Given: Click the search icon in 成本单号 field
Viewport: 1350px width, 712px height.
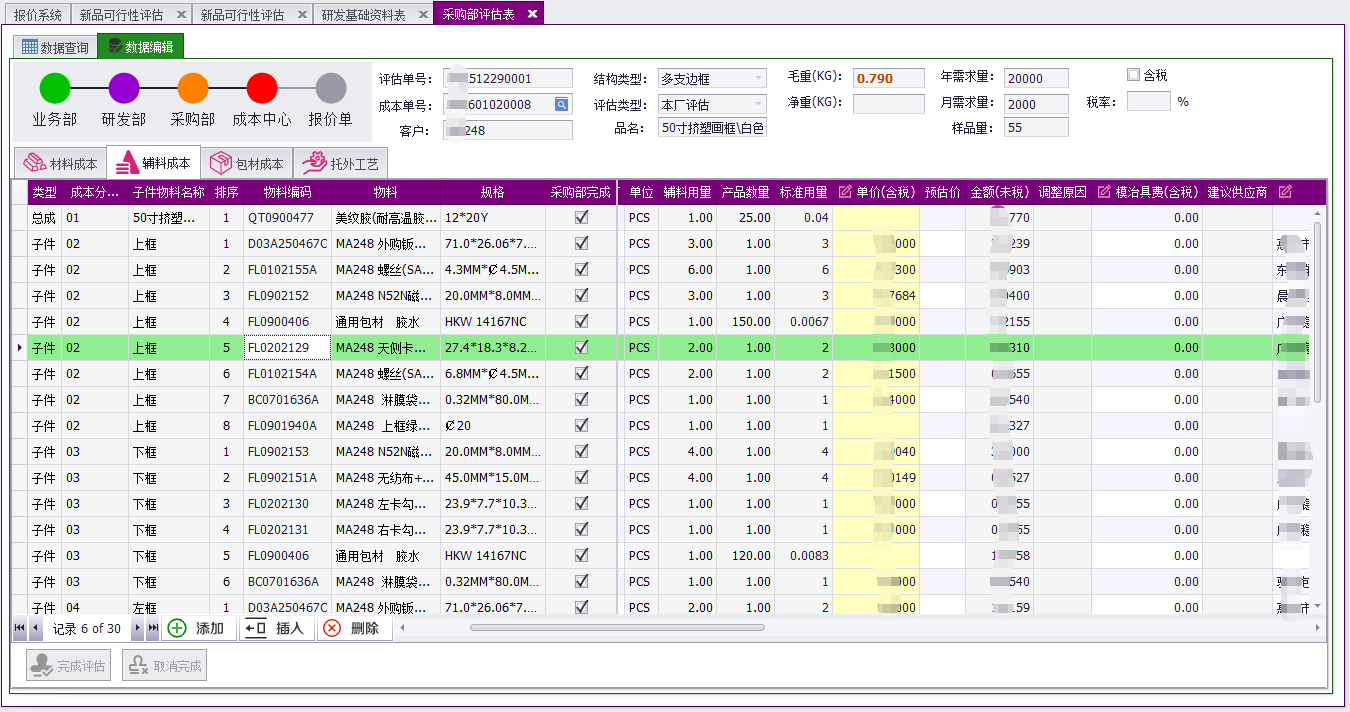Looking at the screenshot, I should pos(562,104).
